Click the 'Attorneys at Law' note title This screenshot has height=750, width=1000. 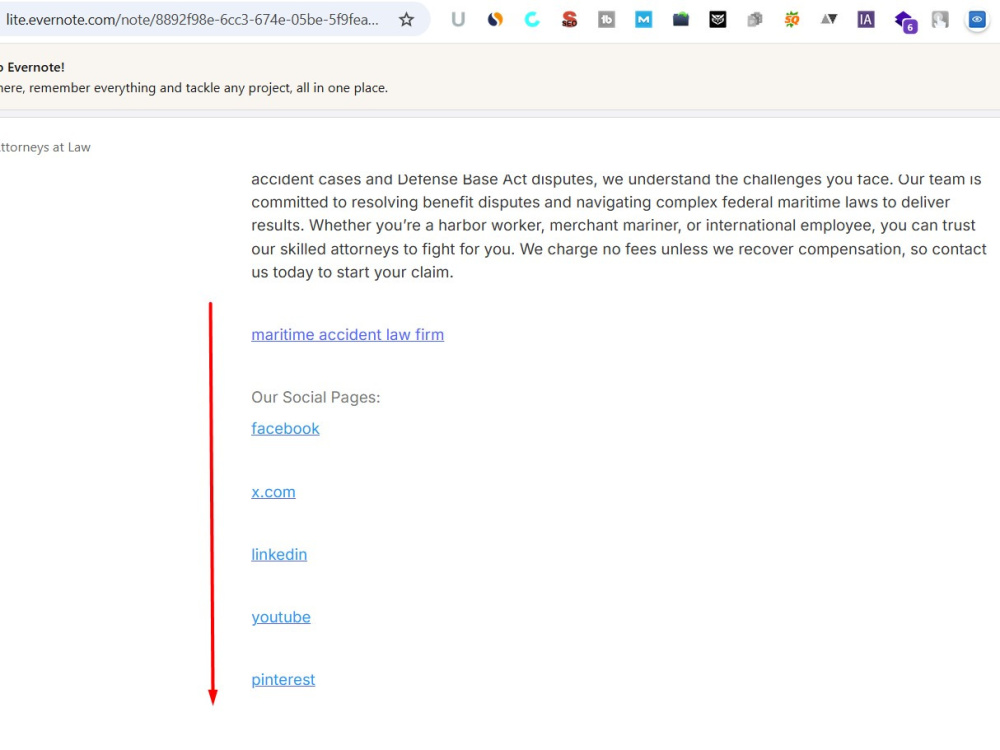point(45,147)
